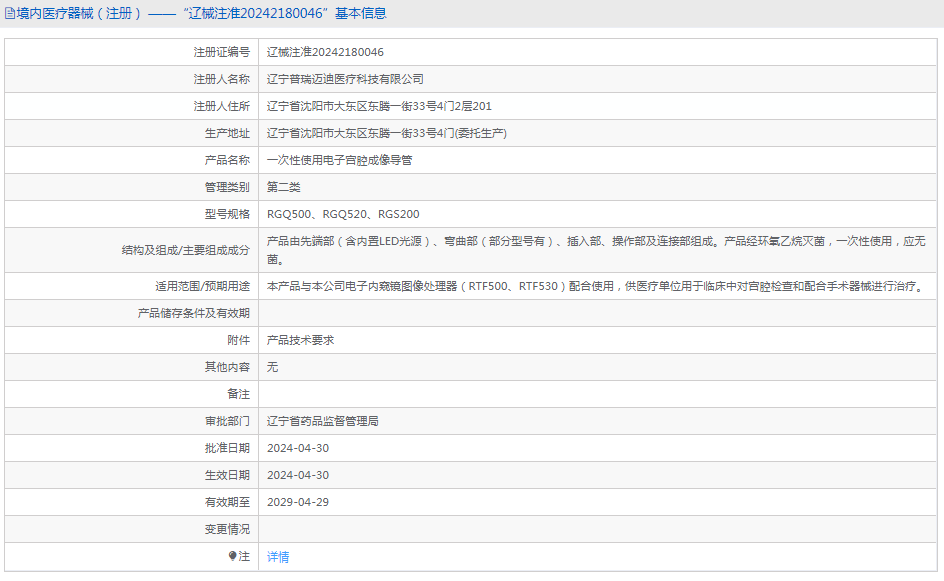Click the value 第二类
Viewport: 944px width, 581px height.
[x=284, y=187]
